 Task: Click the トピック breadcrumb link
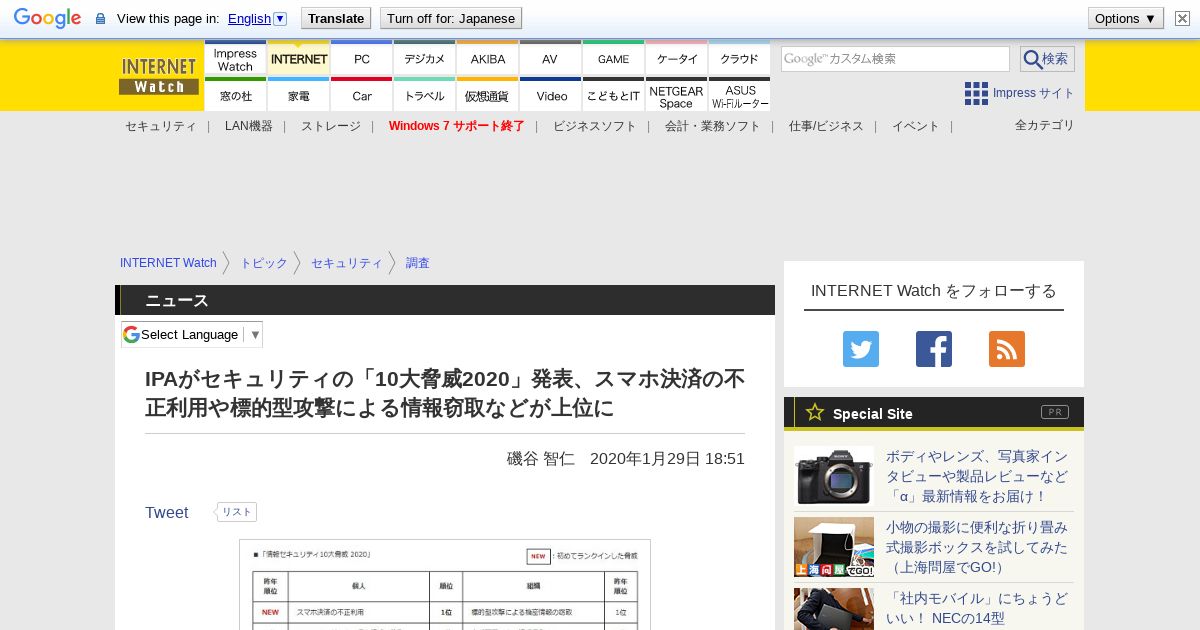(263, 263)
